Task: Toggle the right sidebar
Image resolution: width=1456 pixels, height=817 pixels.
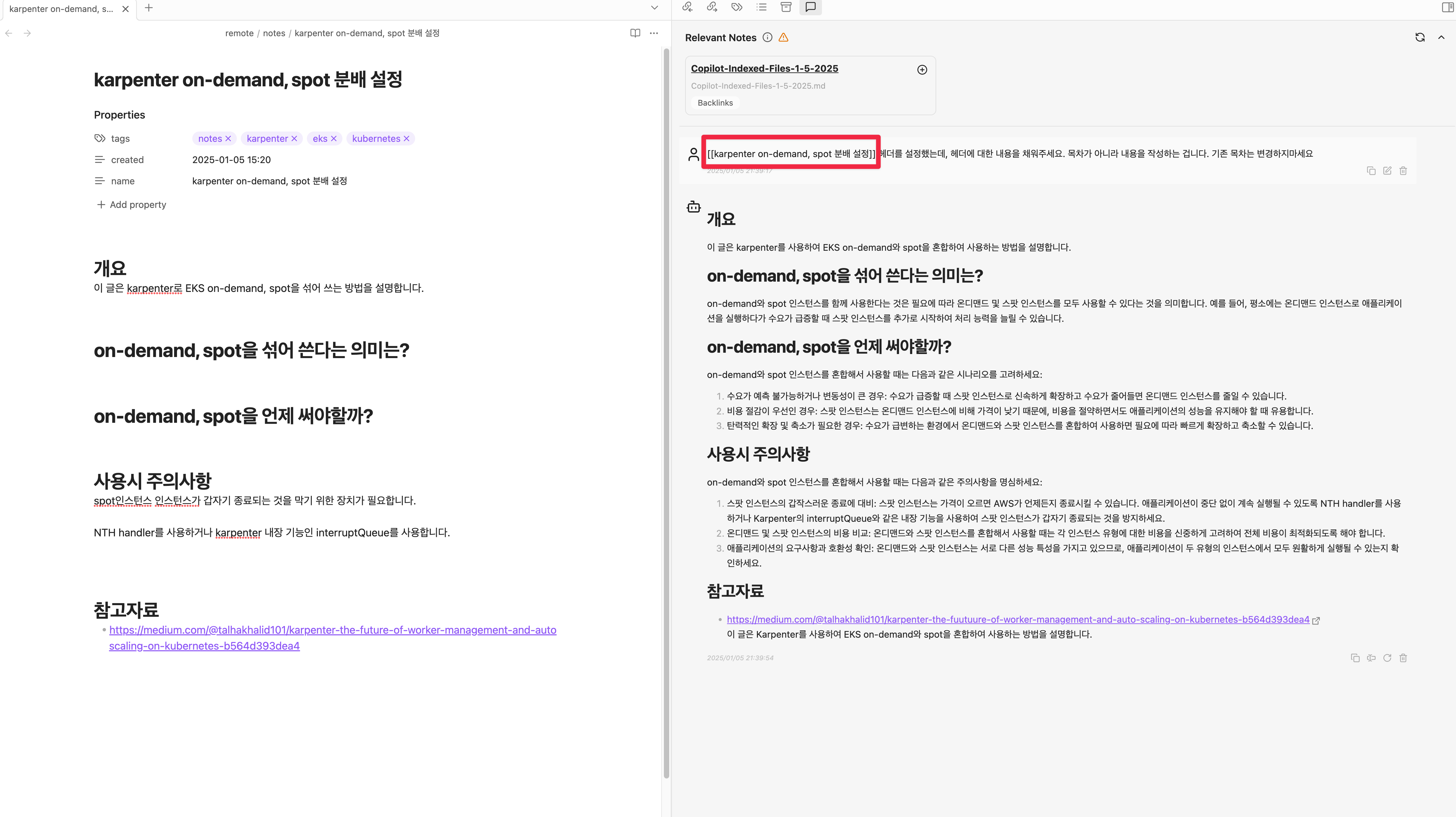Action: (x=1447, y=7)
